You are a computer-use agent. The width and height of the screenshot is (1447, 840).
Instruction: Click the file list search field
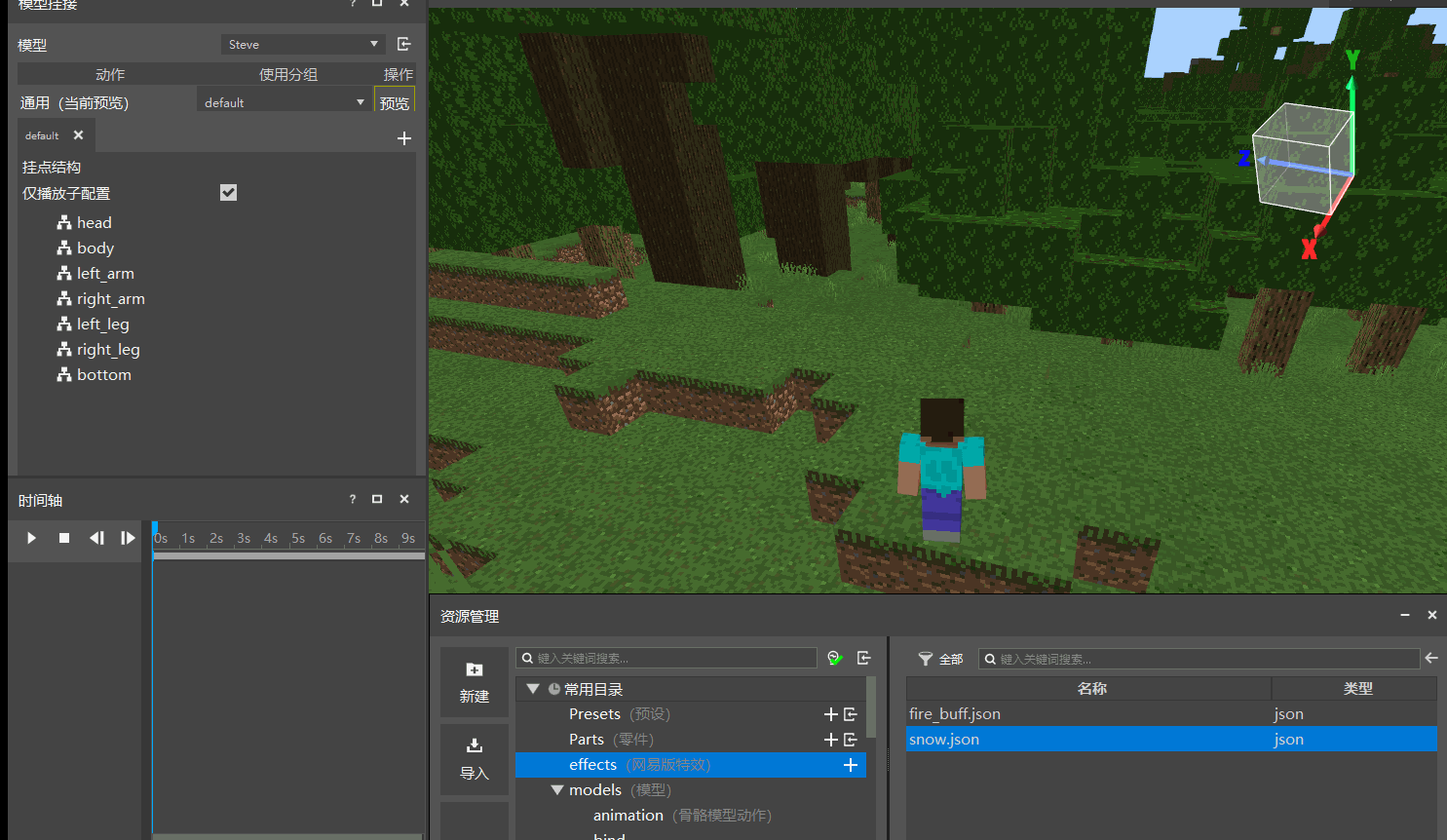pos(1199,659)
